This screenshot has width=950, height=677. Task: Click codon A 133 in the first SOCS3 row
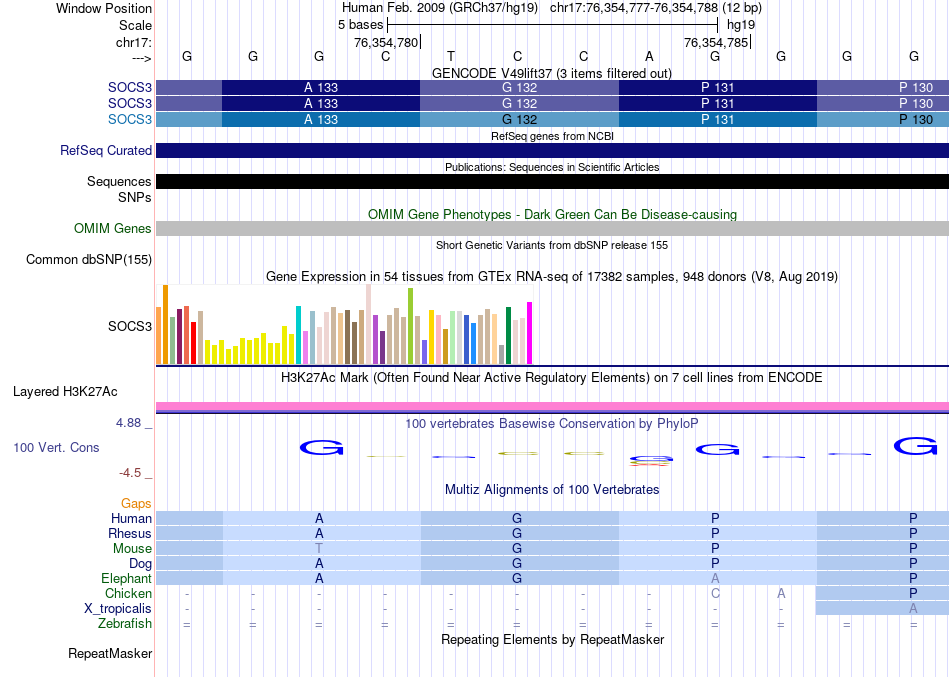[321, 87]
